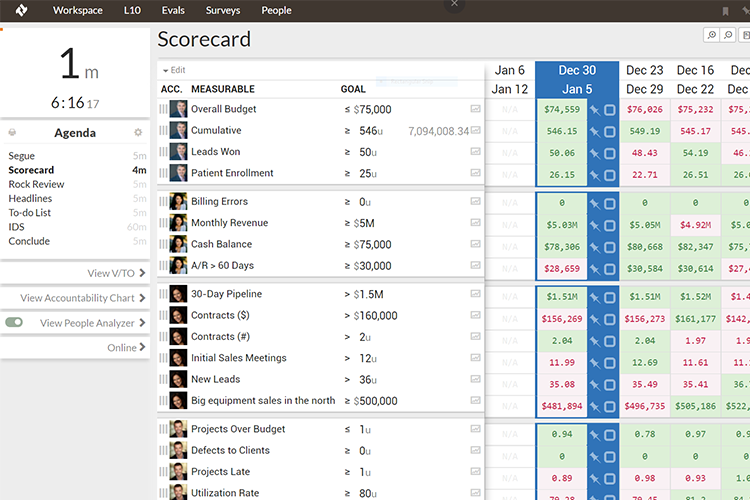The image size is (750, 500).
Task: Open the Evals menu
Action: point(173,10)
